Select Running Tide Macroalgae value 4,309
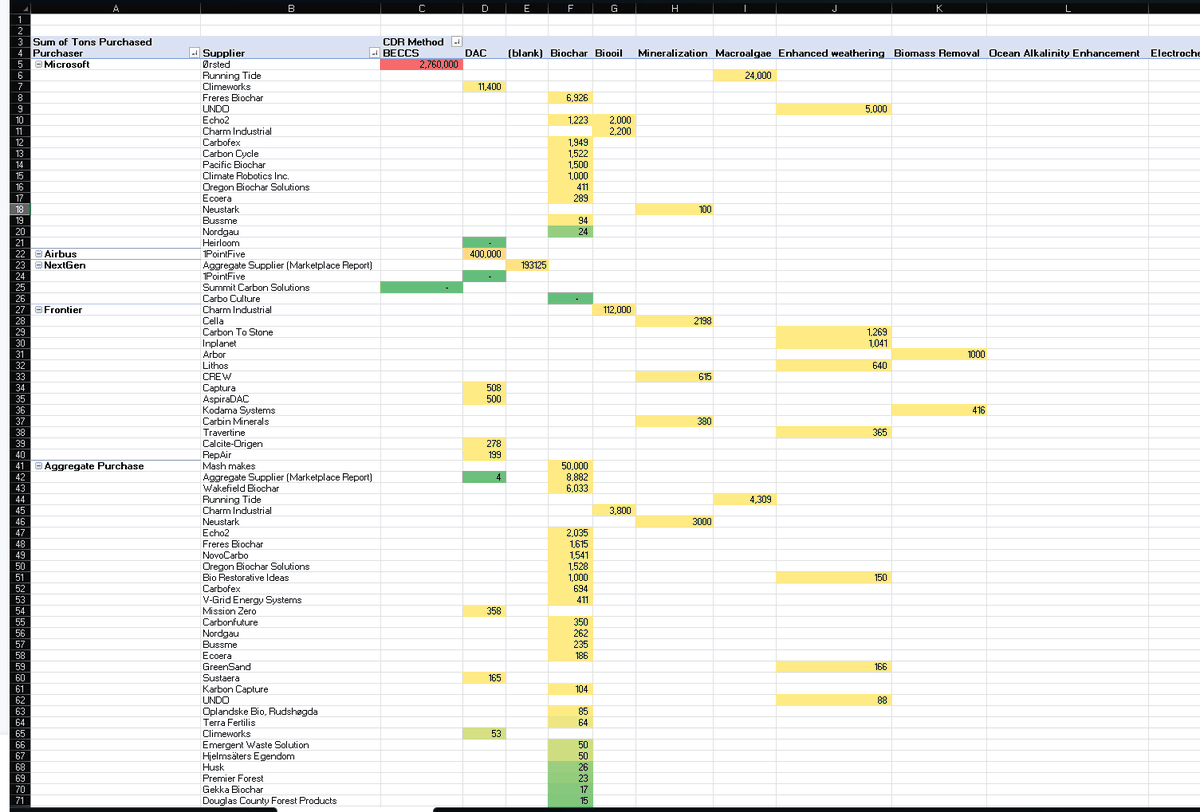 click(x=745, y=499)
